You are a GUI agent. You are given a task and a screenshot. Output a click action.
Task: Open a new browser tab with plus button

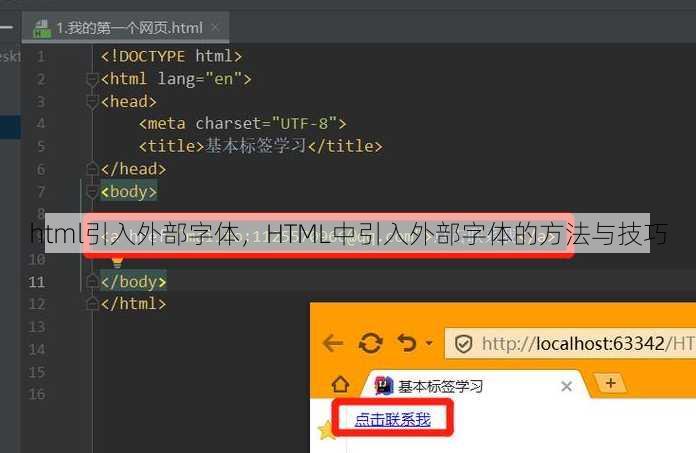(611, 383)
